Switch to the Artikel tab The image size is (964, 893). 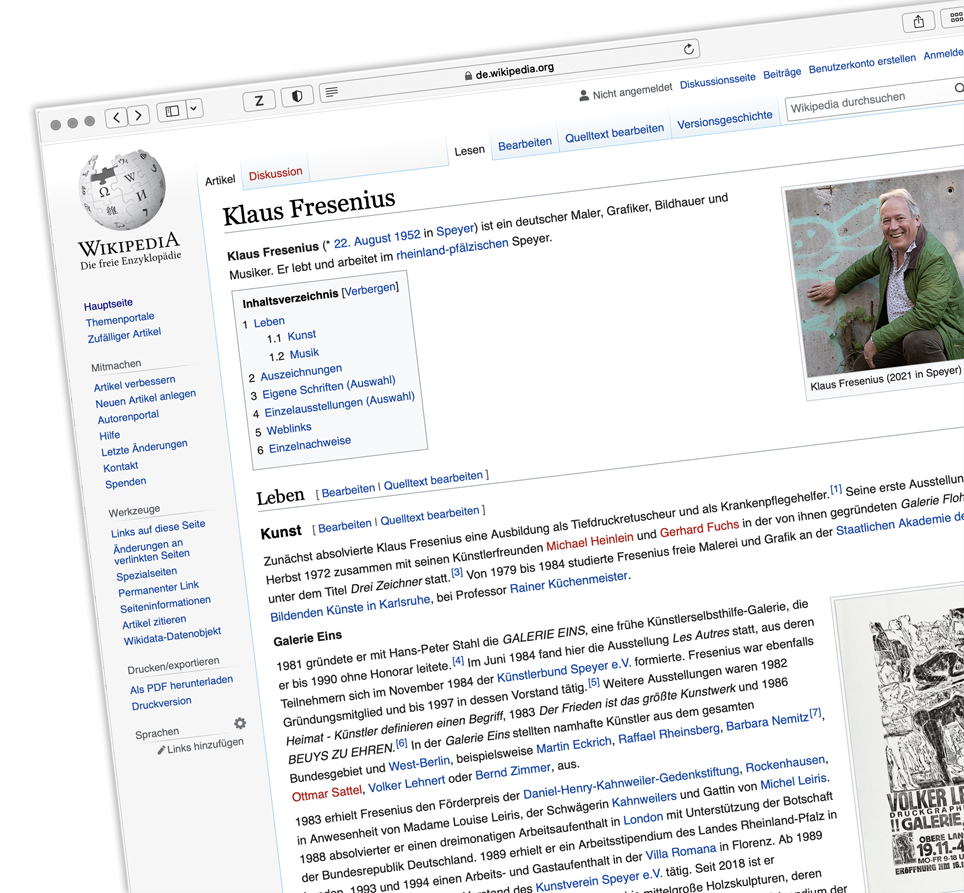coord(220,180)
